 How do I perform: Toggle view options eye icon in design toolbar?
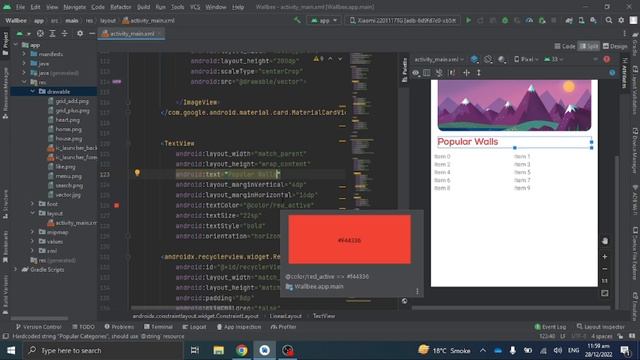pyautogui.click(x=416, y=73)
